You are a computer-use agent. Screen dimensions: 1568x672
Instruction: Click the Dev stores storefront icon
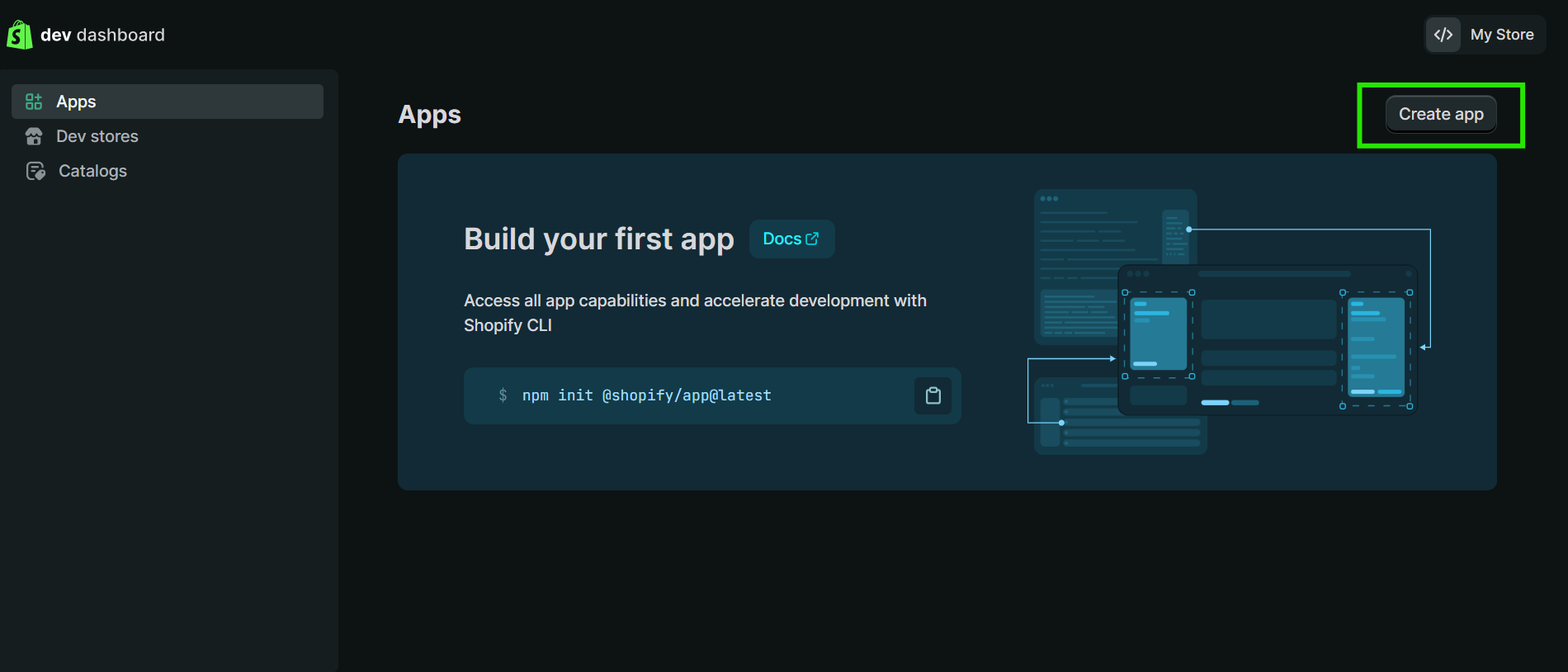tap(34, 136)
